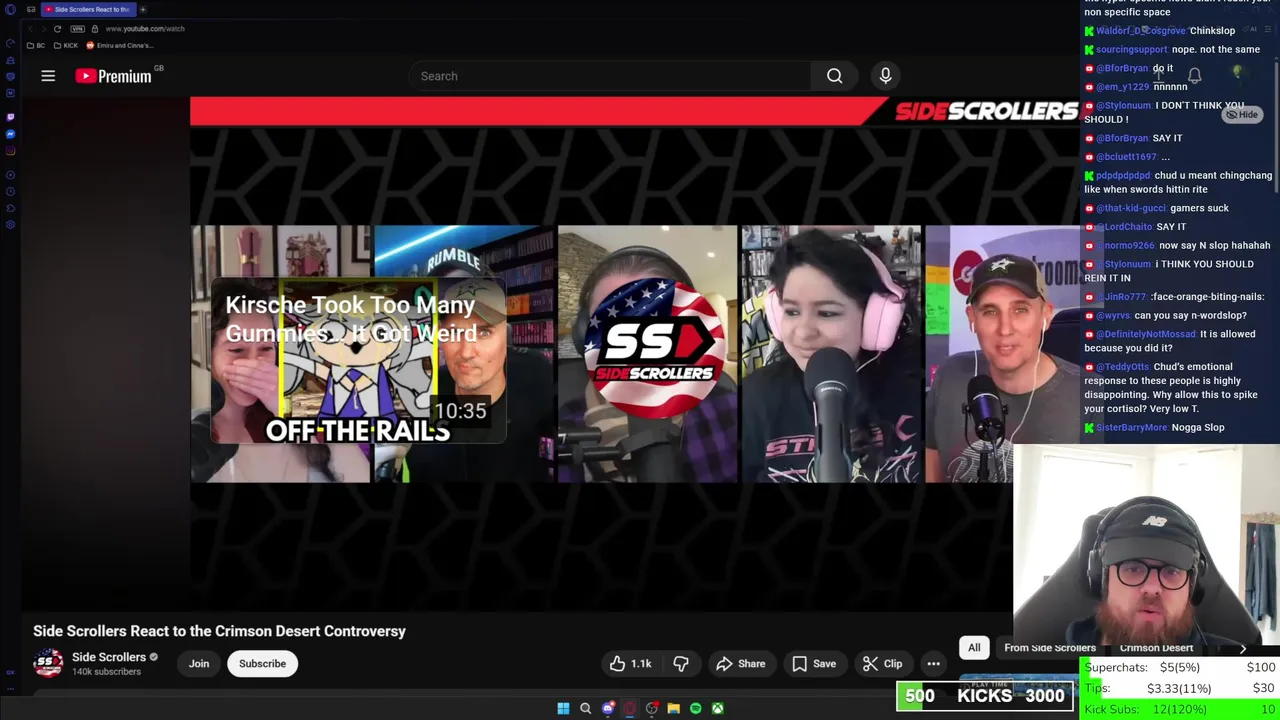1280x720 pixels.
Task: Open Extensions cube icon in sidebar
Action: point(11,208)
